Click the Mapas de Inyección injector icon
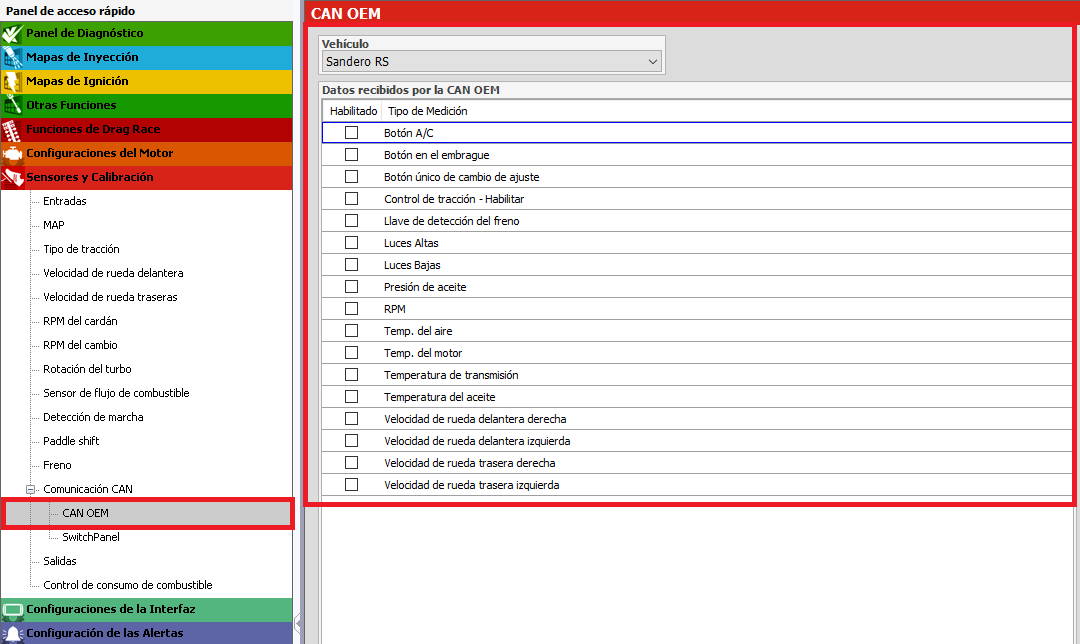The width and height of the screenshot is (1080, 644). point(12,57)
